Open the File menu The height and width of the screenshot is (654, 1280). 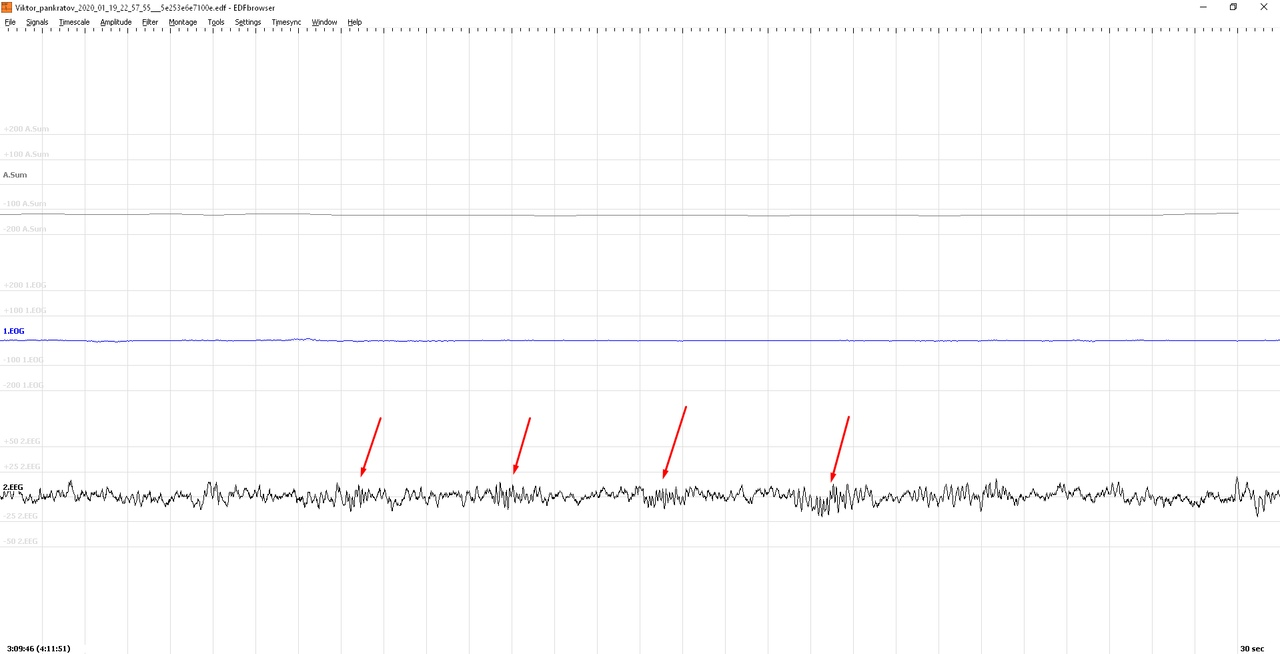tap(10, 22)
